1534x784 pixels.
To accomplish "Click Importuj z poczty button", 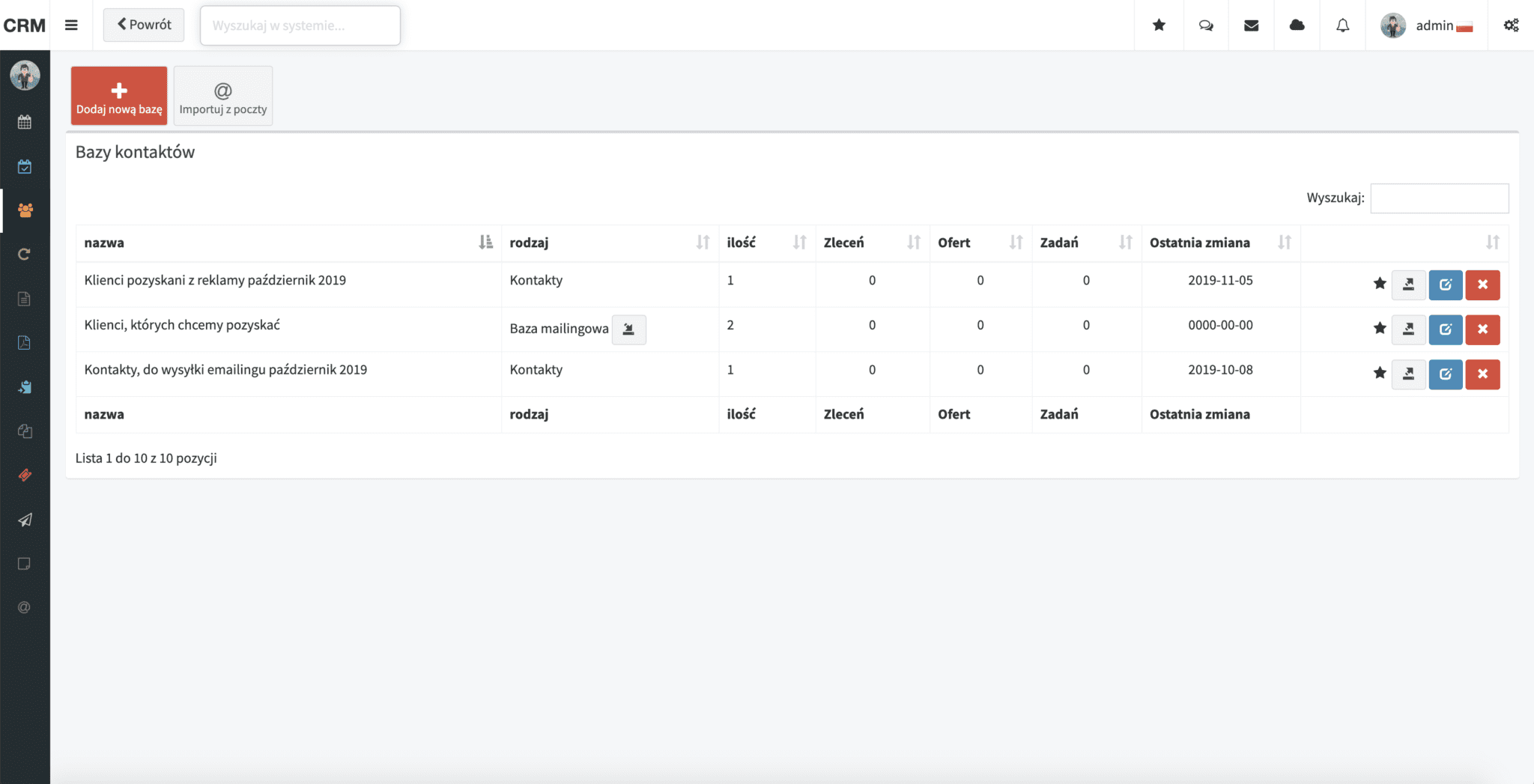I will pyautogui.click(x=223, y=96).
